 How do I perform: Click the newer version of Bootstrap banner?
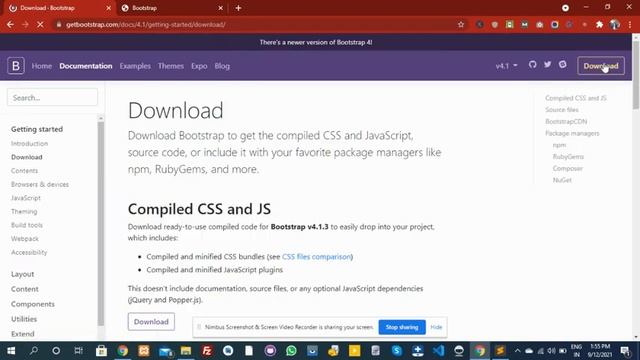316,42
